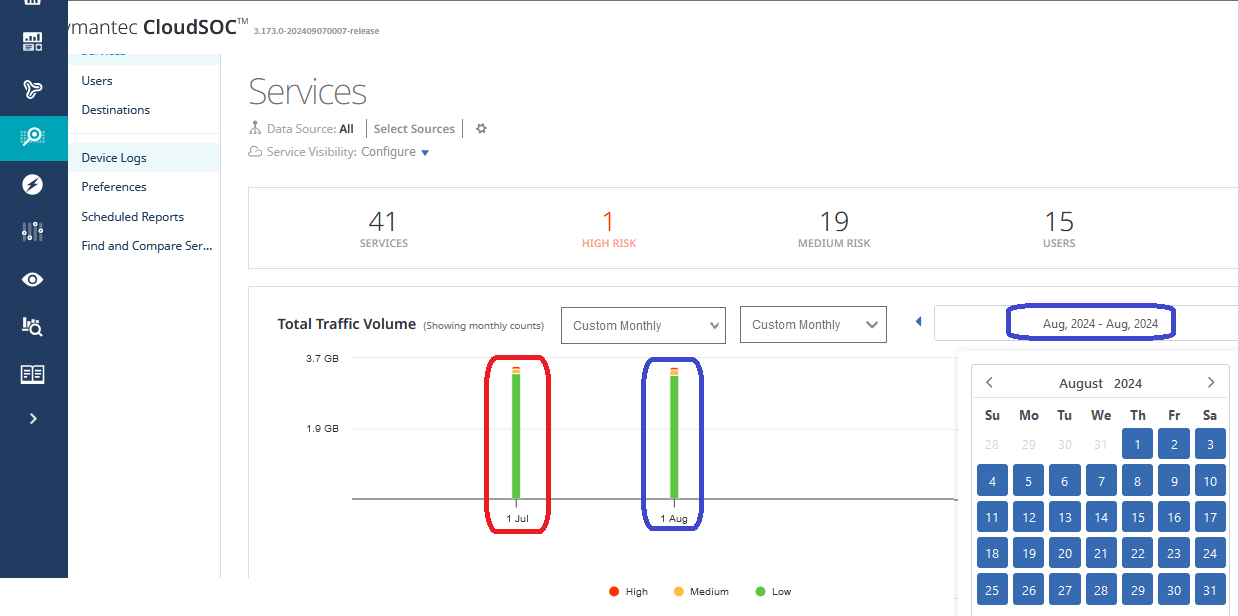The height and width of the screenshot is (616, 1238).
Task: Click the gear icon beside Select Sources
Action: click(481, 129)
